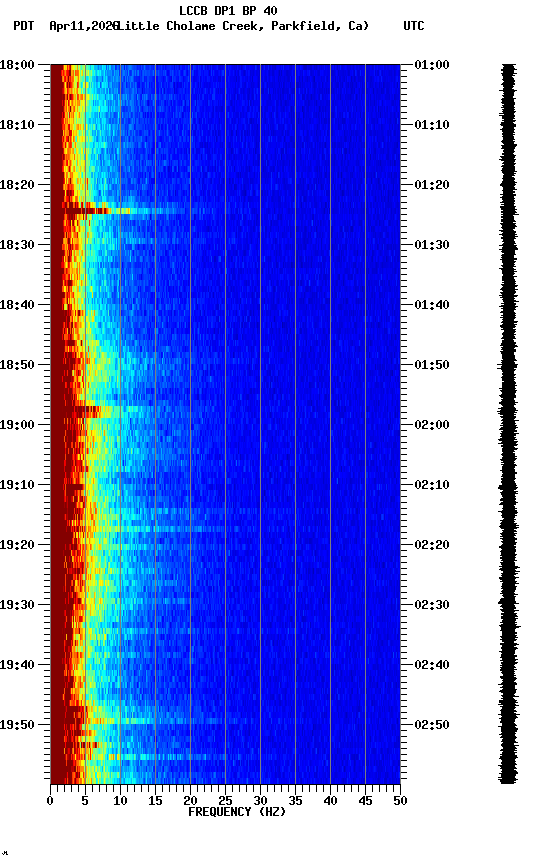Click the FREQUENCY (HZ) axis label

click(237, 812)
